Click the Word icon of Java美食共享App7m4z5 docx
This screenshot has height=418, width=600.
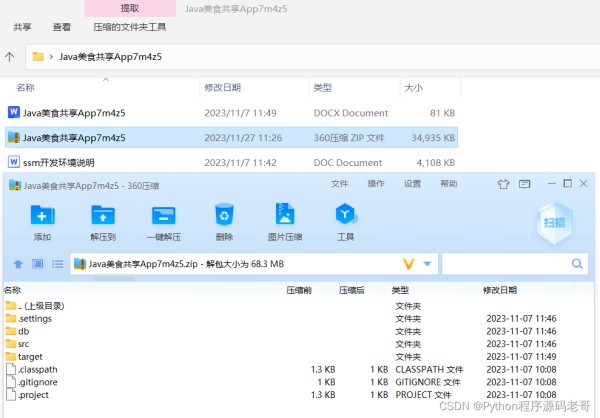pos(14,112)
